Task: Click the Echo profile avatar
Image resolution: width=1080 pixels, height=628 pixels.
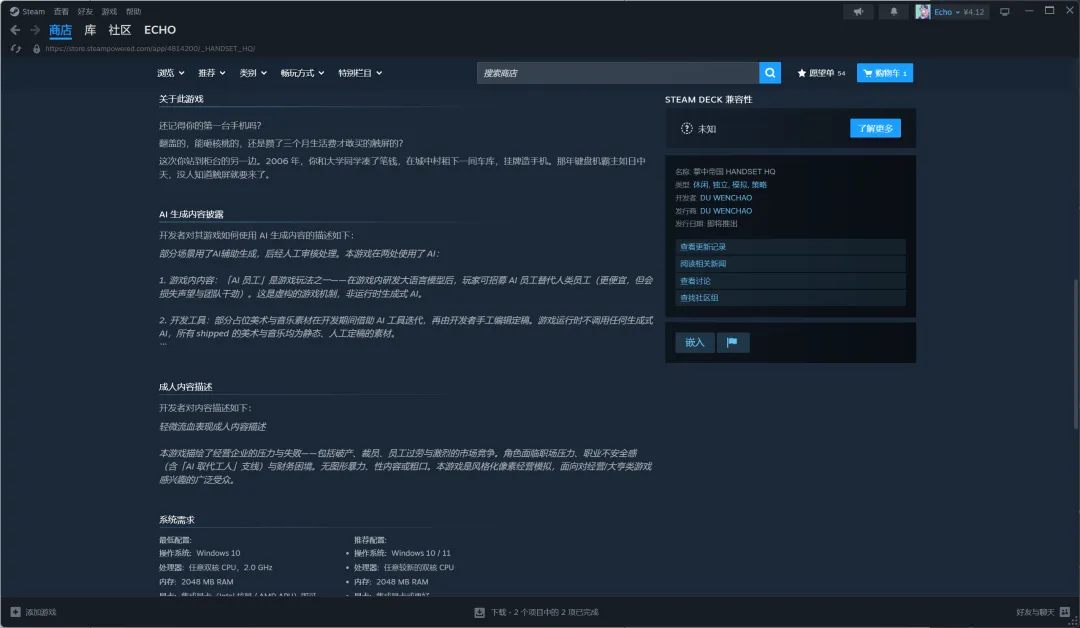Action: click(923, 12)
